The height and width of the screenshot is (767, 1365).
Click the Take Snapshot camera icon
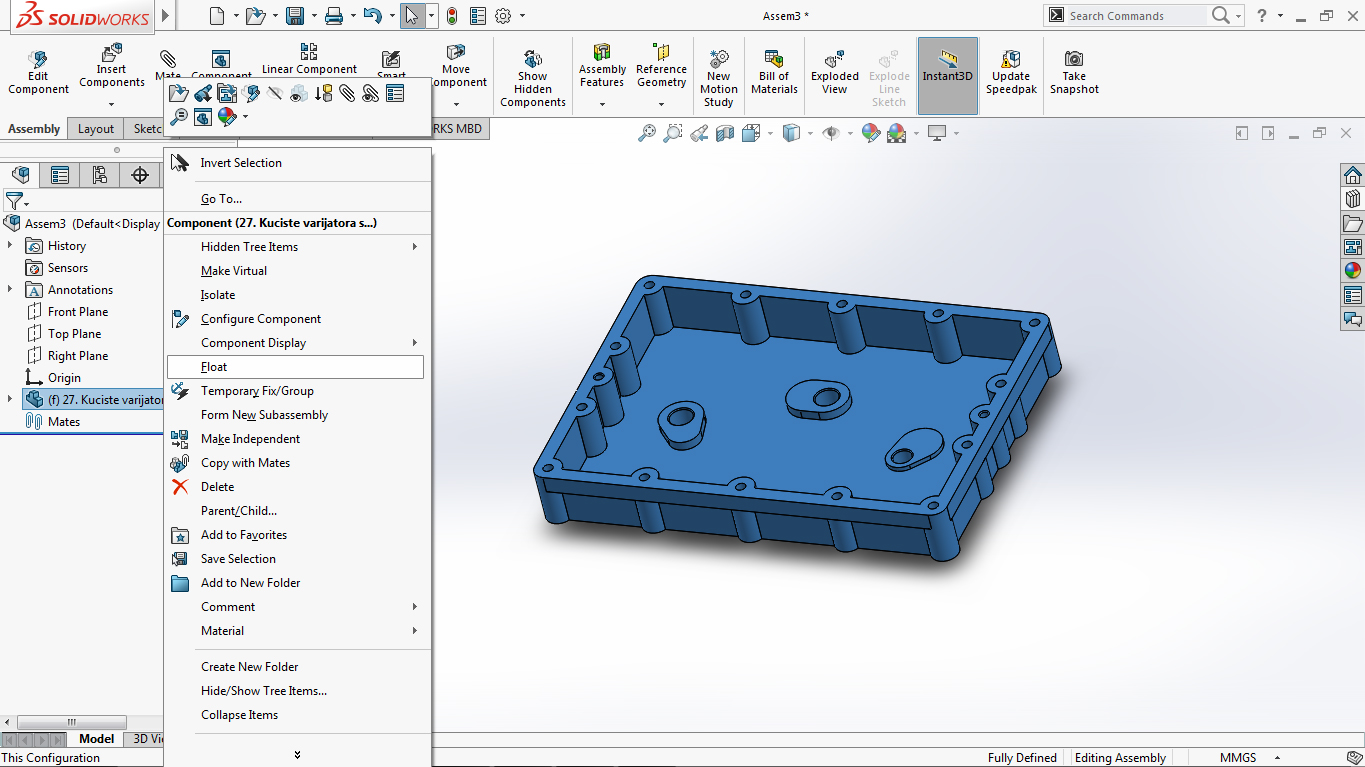1074,58
